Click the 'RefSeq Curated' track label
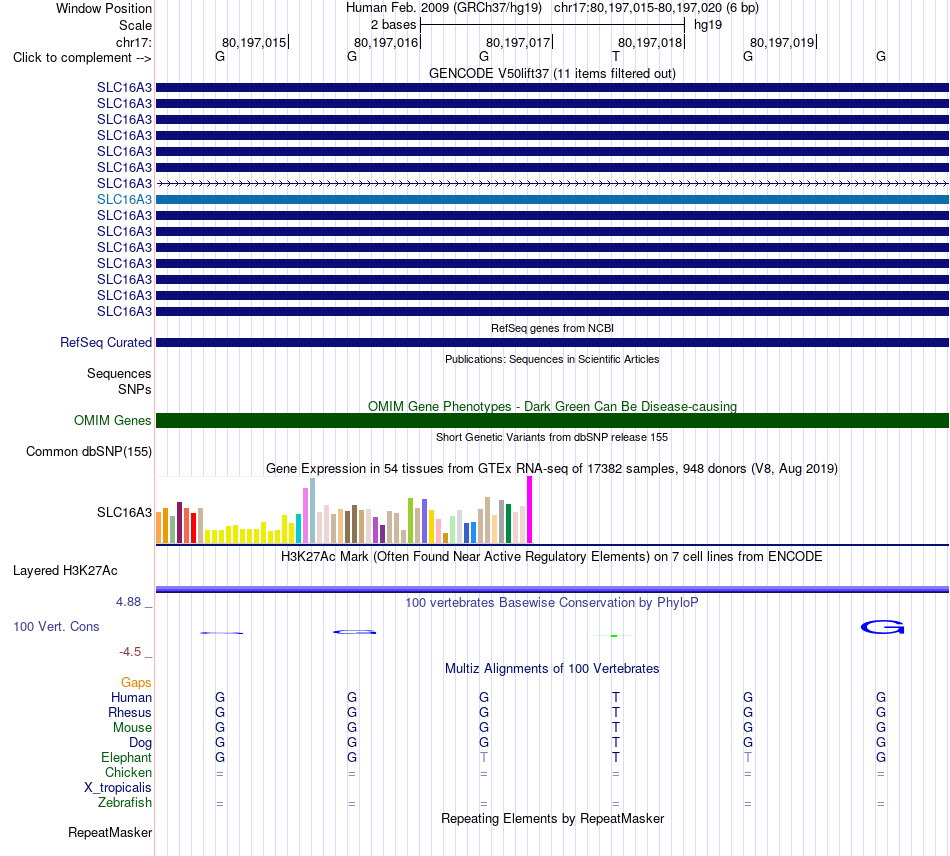Viewport: 950px width, 856px height. pyautogui.click(x=106, y=342)
